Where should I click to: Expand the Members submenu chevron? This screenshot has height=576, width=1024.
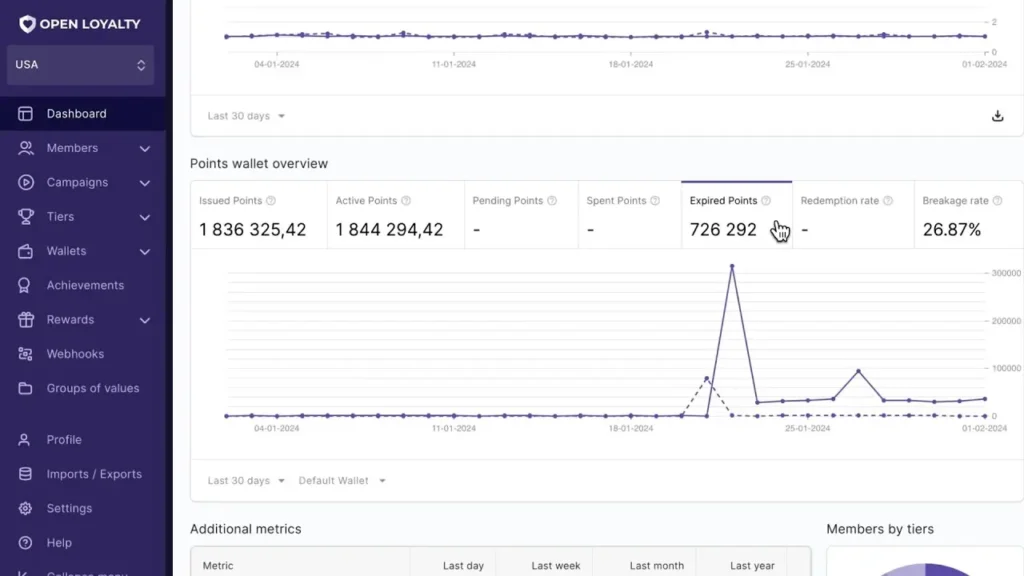click(145, 149)
